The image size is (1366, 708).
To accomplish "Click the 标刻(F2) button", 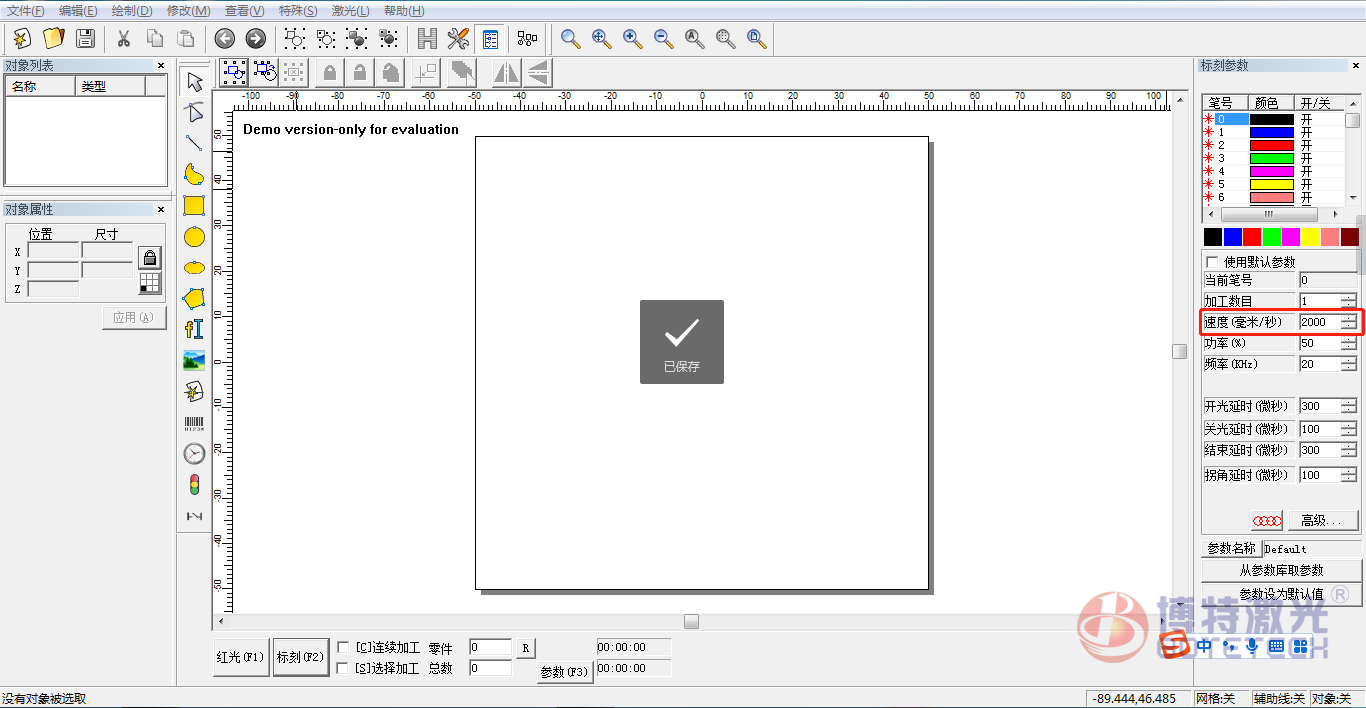I will tap(301, 657).
